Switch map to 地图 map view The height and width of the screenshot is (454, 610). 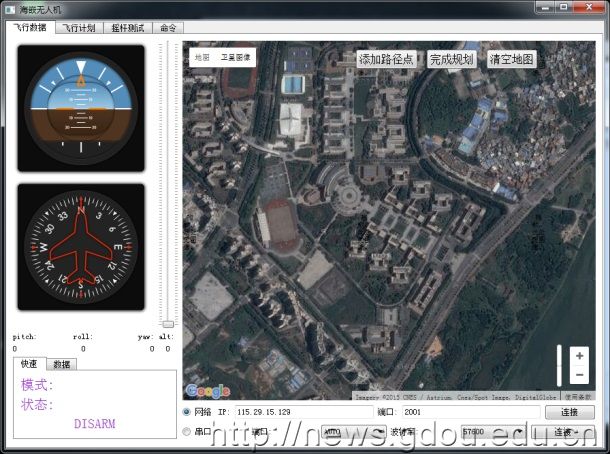203,58
